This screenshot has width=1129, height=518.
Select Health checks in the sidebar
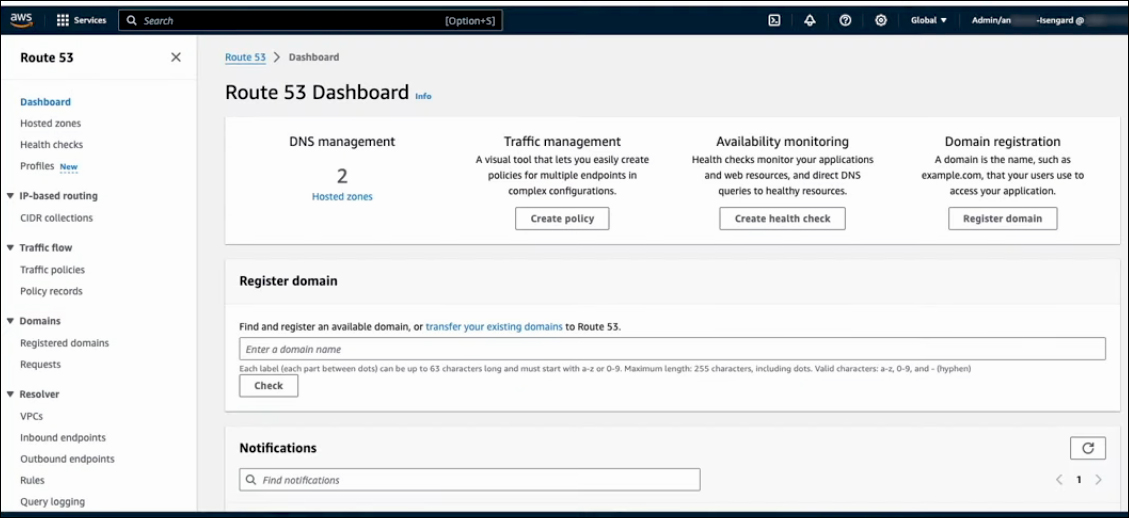pos(51,145)
